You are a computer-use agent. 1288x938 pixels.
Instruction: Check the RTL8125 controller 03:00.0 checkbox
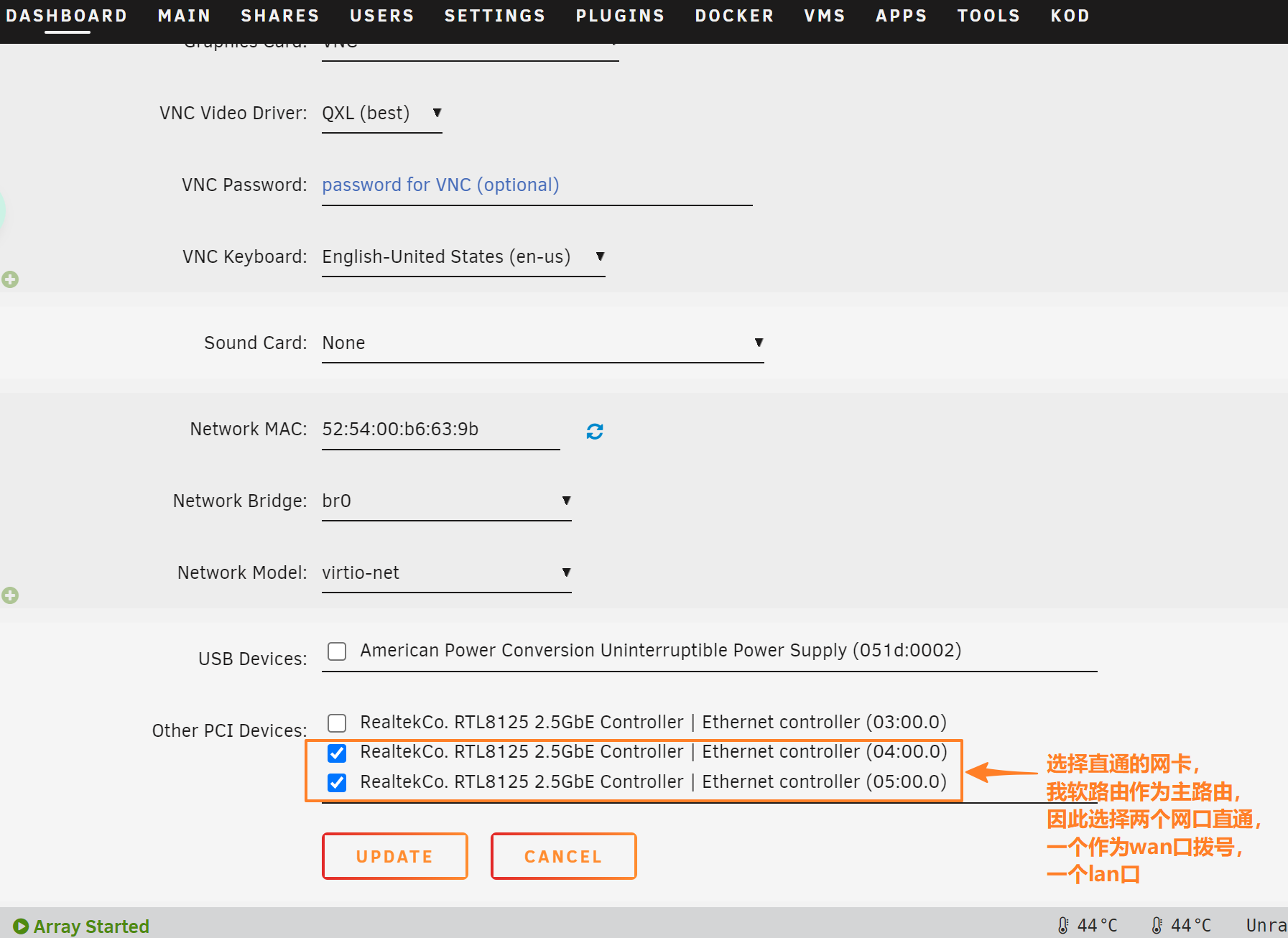(x=337, y=723)
